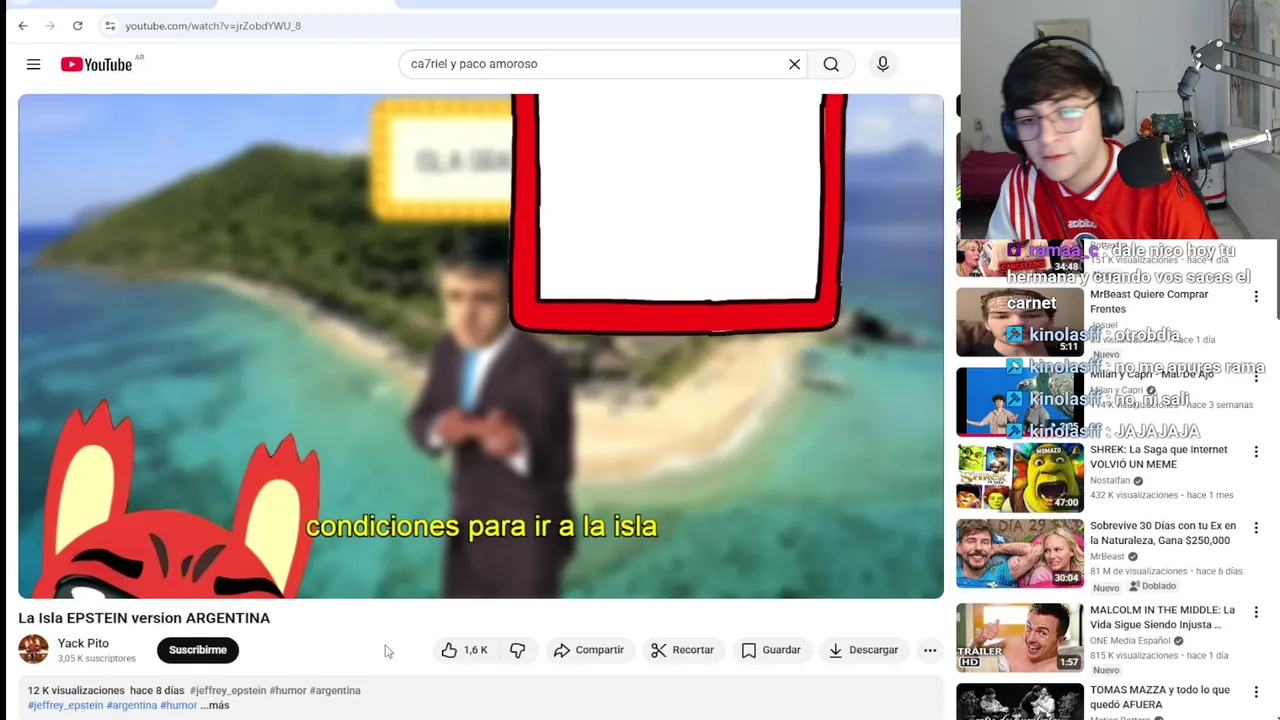The height and width of the screenshot is (720, 1280).
Task: Subscribe with the Suscribirme button
Action: 198,650
